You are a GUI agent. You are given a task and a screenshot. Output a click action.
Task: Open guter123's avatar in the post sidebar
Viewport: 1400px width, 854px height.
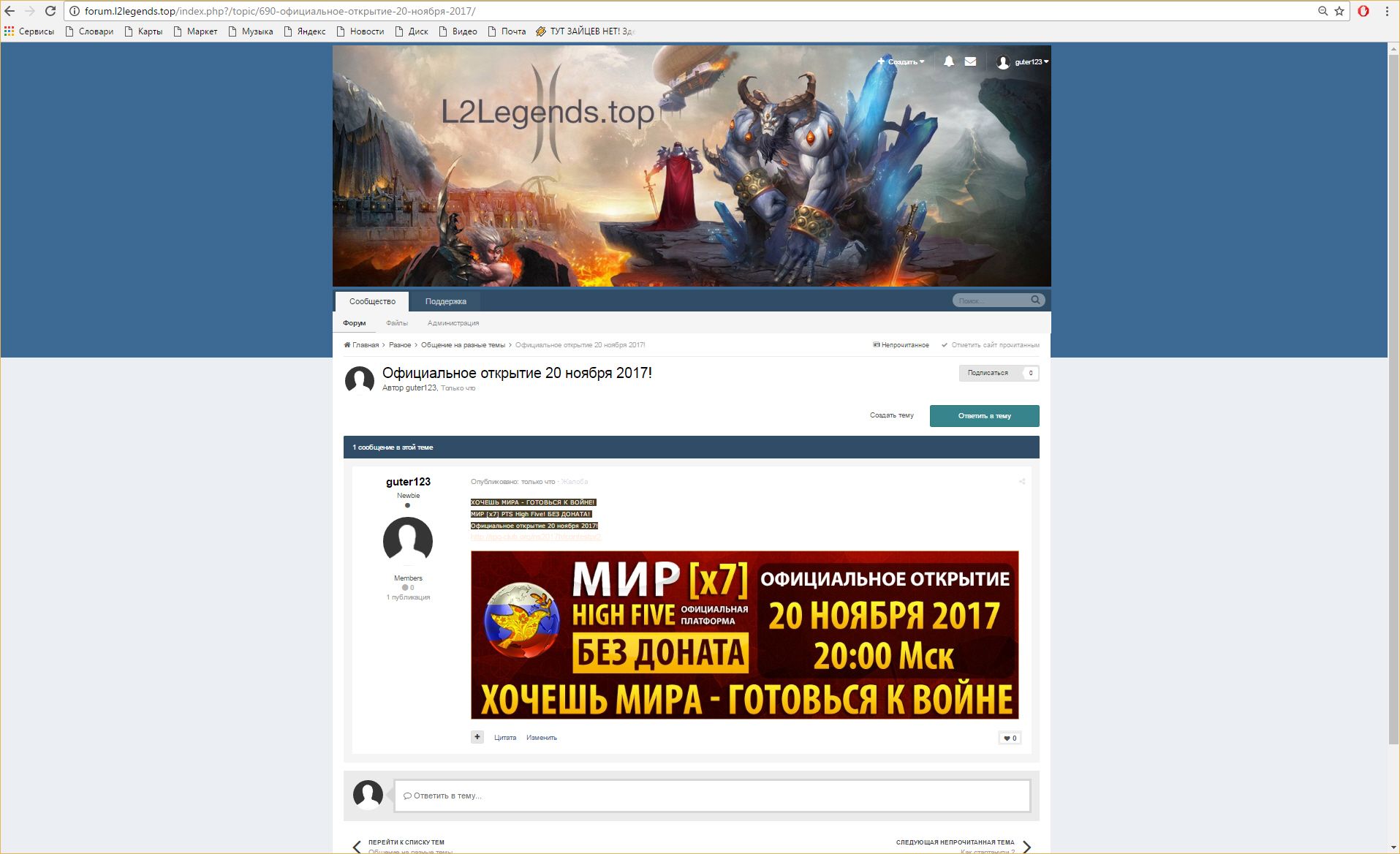pyautogui.click(x=408, y=542)
